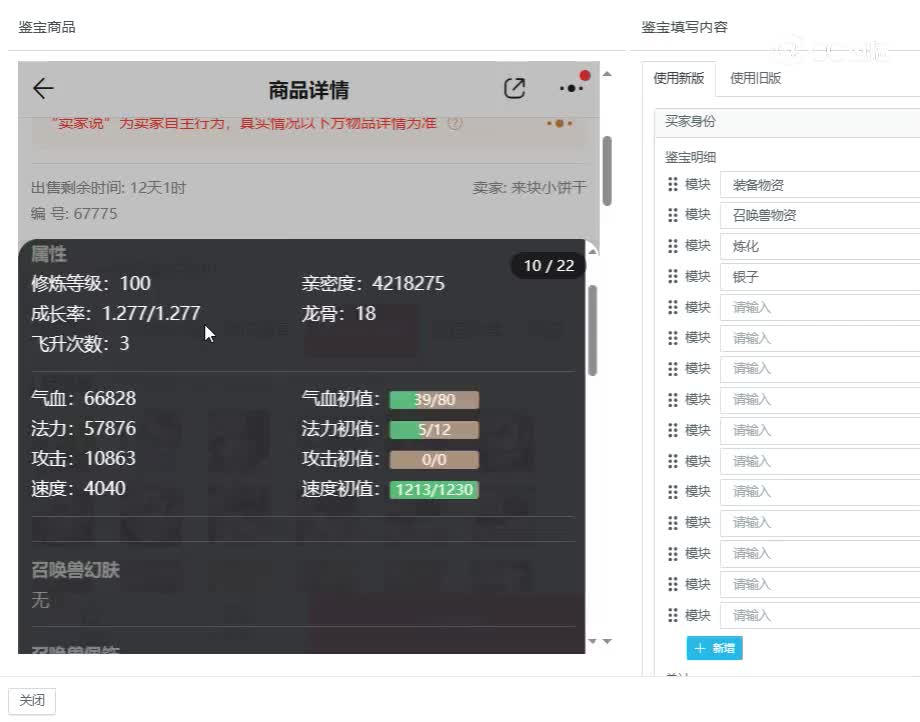The width and height of the screenshot is (920, 722).
Task: Click the plus icon on the 新增 button
Action: click(700, 648)
